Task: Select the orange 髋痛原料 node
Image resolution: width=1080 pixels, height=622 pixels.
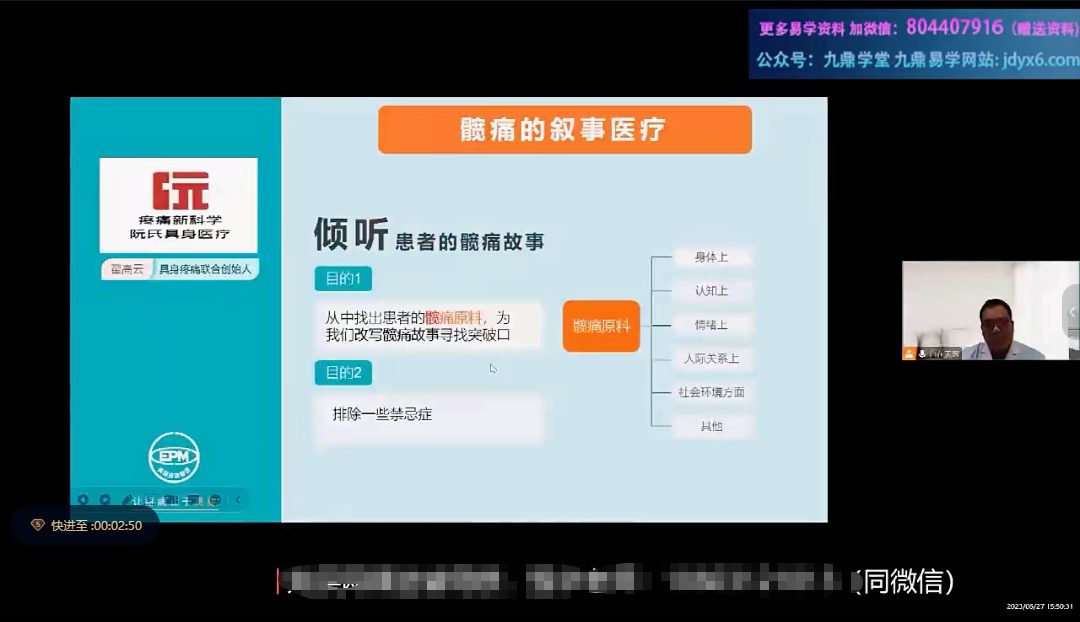Action: pyautogui.click(x=601, y=326)
